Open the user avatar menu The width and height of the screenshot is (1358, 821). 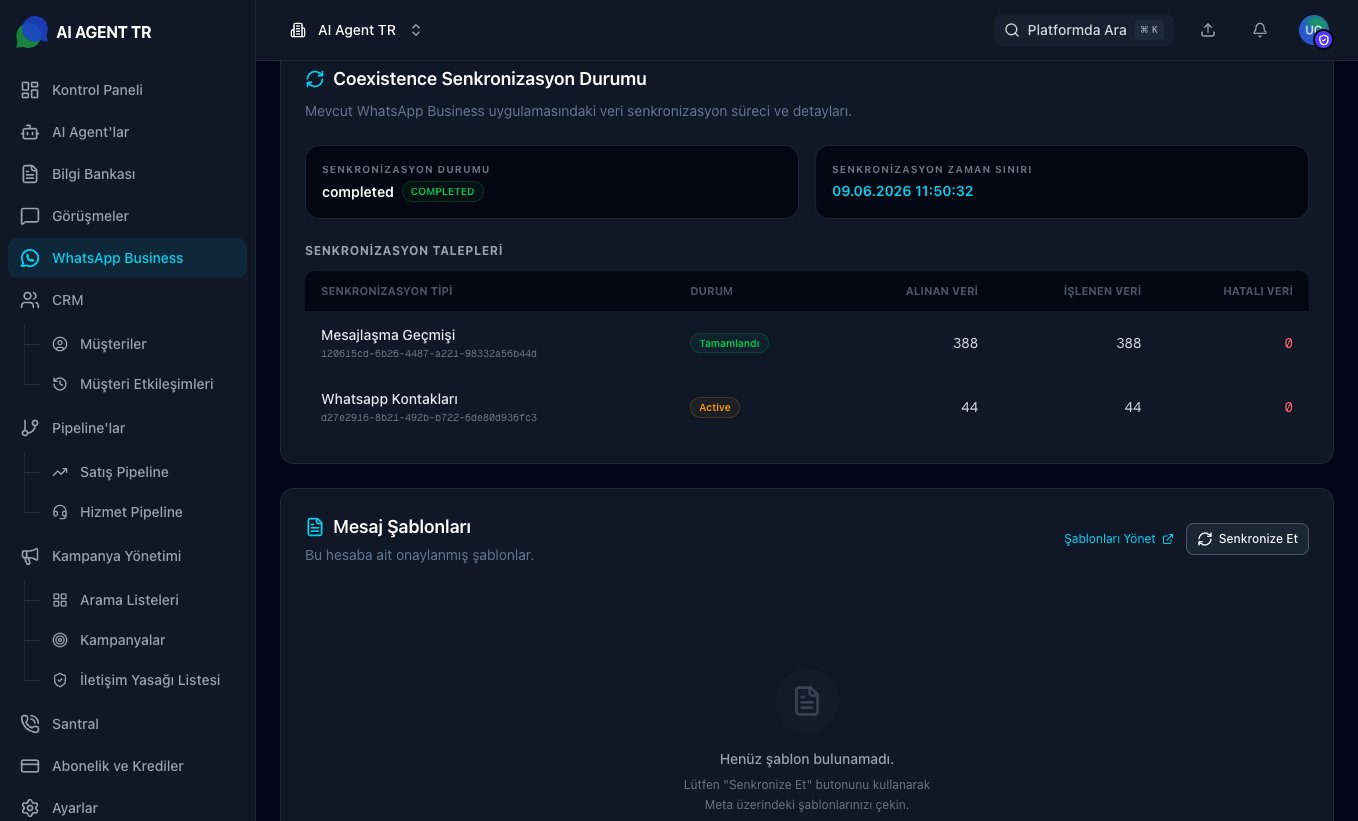pyautogui.click(x=1314, y=30)
